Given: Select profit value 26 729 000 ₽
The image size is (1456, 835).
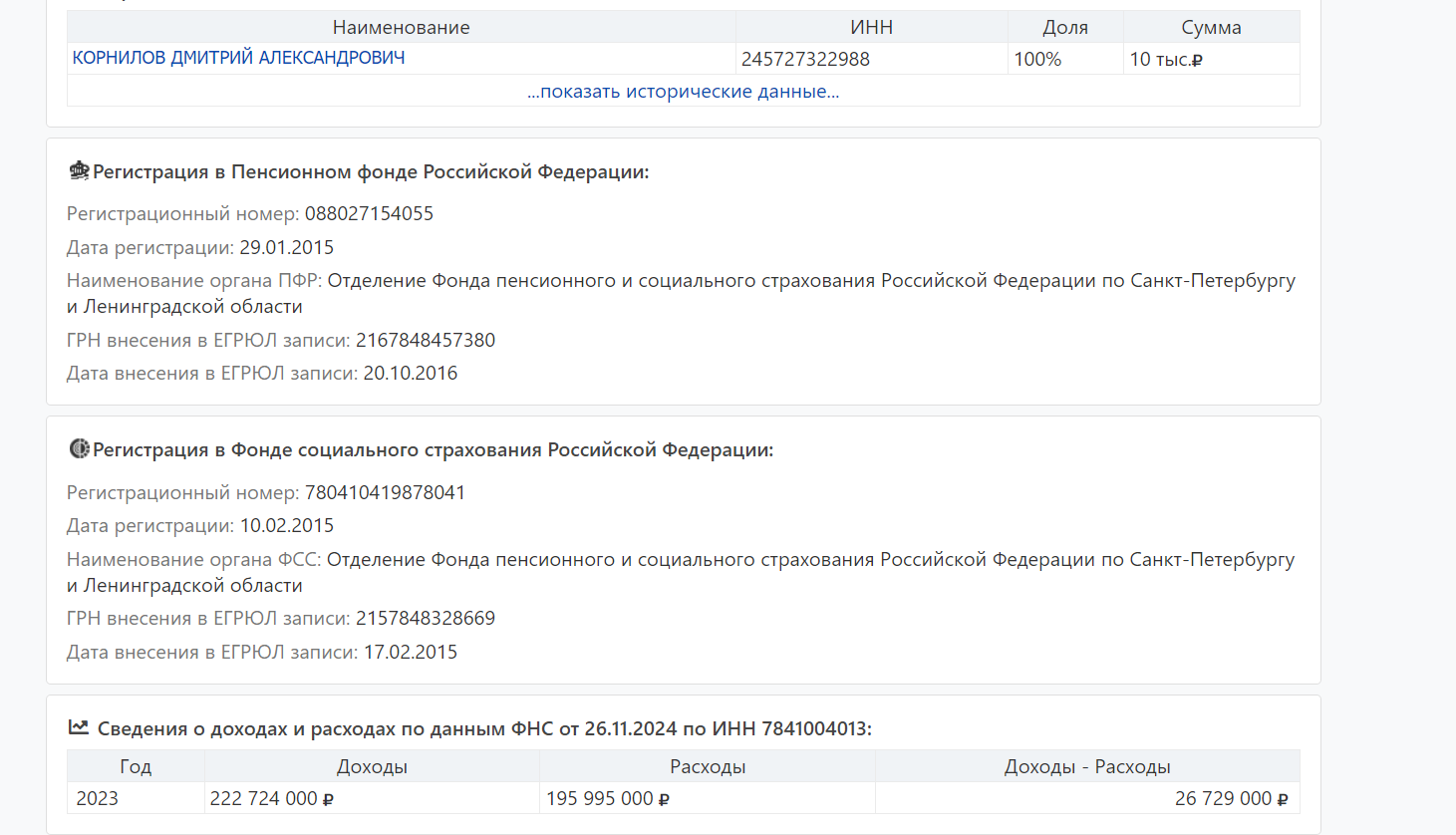Looking at the screenshot, I should click(1231, 798).
